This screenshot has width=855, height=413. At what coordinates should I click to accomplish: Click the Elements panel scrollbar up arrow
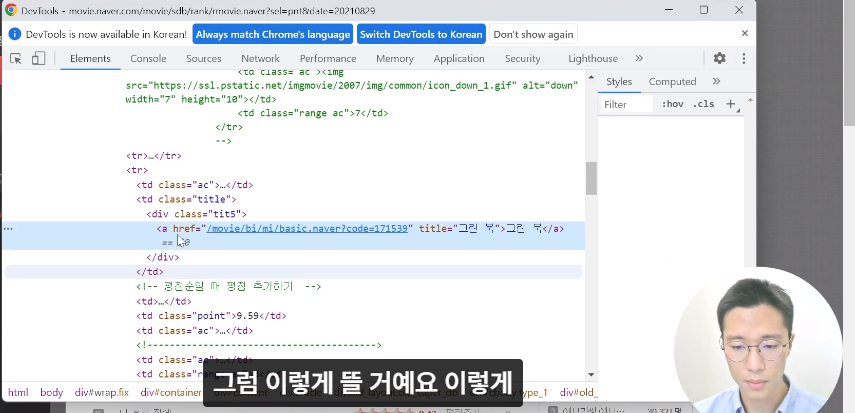coord(591,75)
